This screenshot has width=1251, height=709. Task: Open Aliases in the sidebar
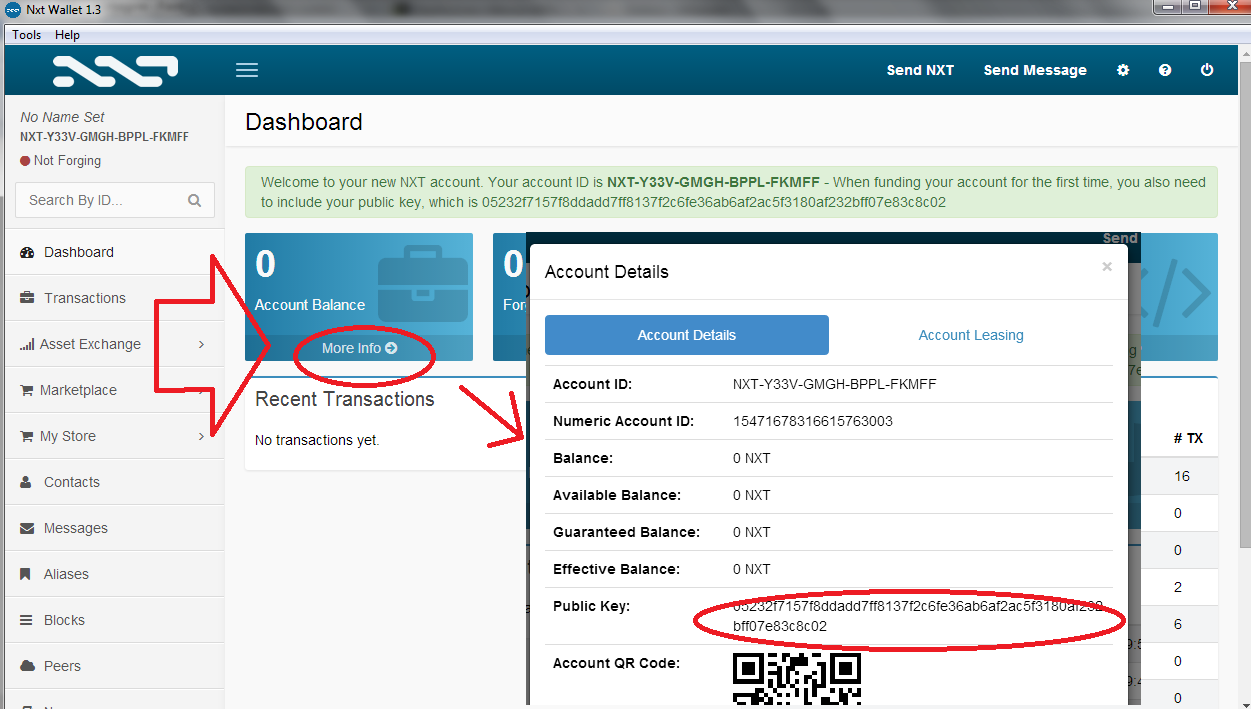click(114, 574)
